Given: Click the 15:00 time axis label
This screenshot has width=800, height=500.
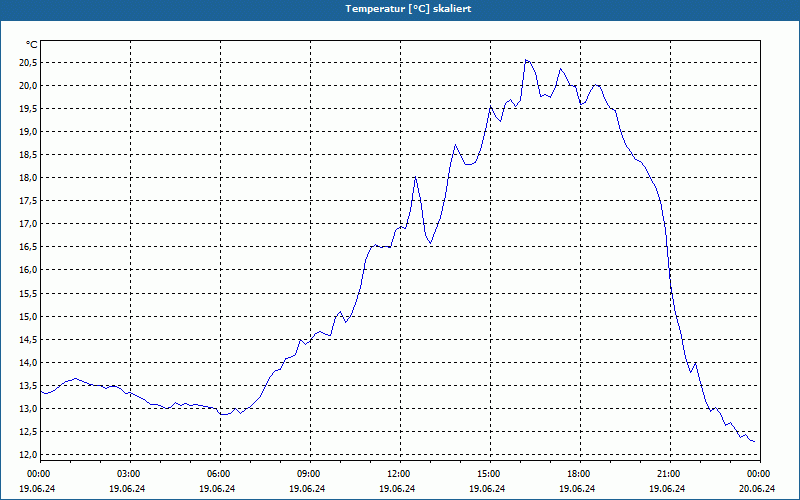Looking at the screenshot, I should (x=490, y=474).
